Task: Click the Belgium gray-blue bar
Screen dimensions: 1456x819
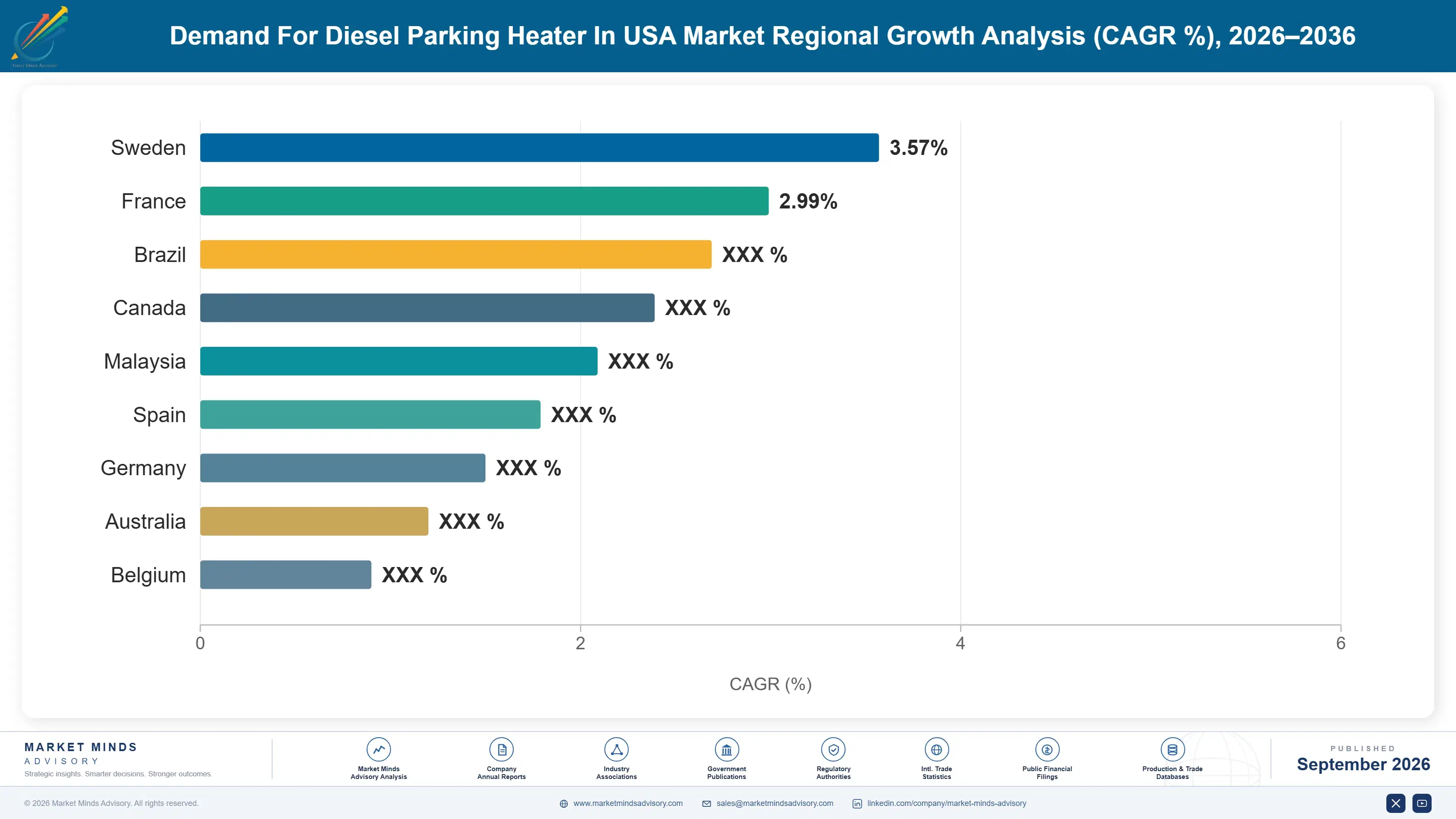Action: click(286, 574)
